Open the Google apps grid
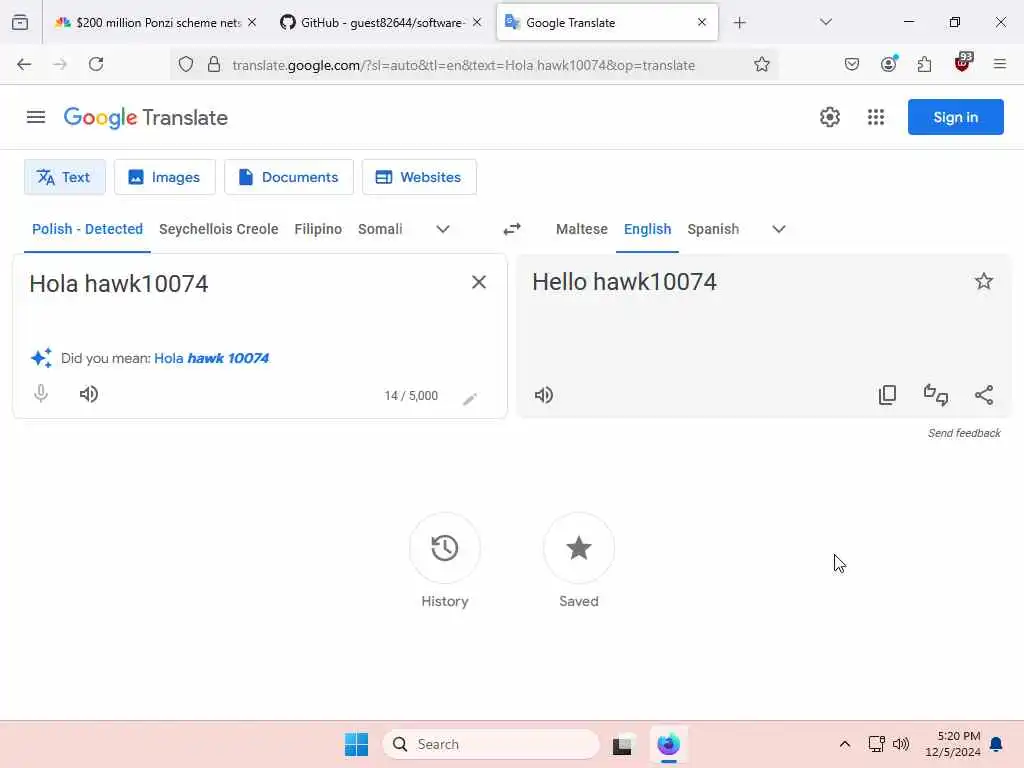This screenshot has width=1024, height=768. click(876, 117)
